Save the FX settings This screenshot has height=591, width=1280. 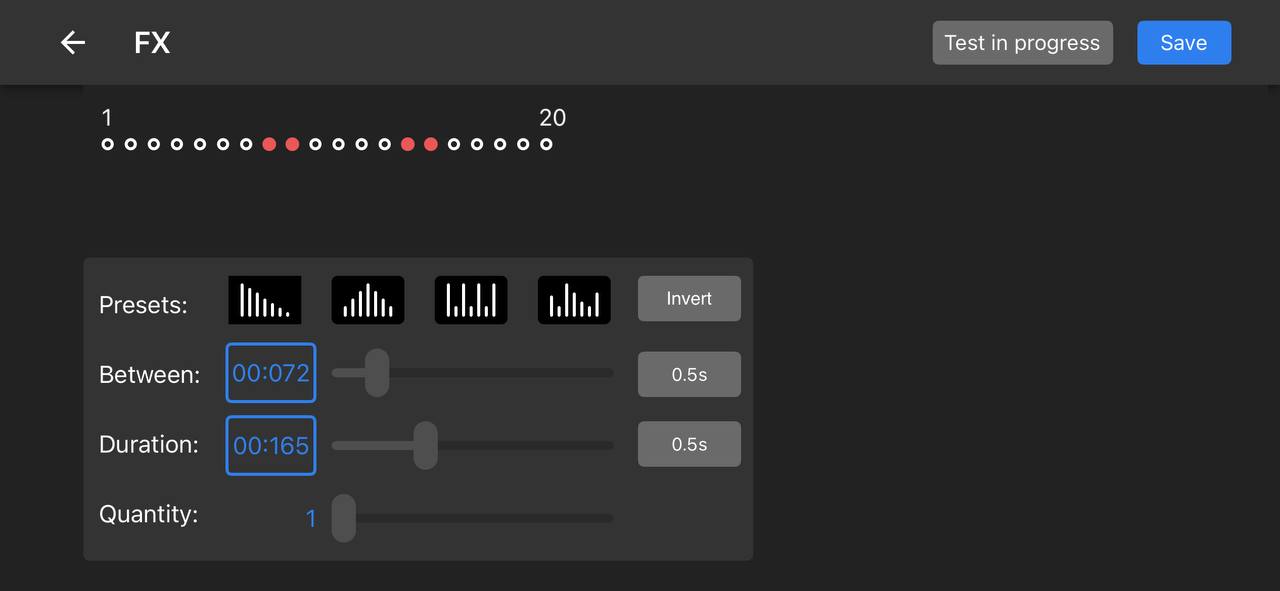[x=1183, y=43]
